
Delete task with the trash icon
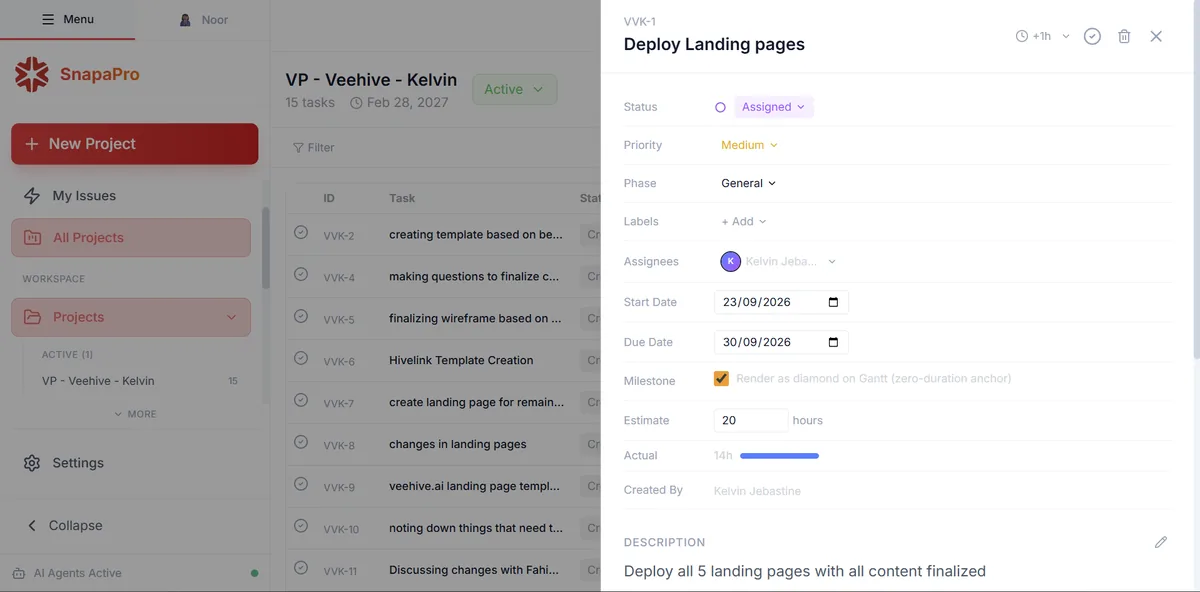click(1124, 36)
